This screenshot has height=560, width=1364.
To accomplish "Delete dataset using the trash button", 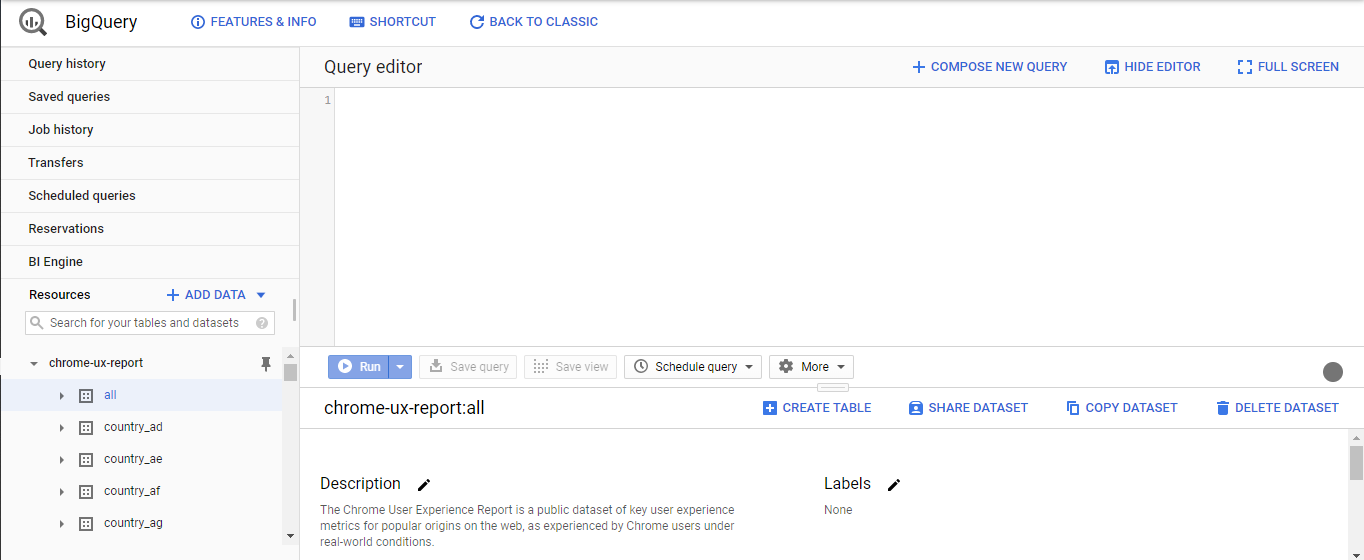I will [x=1276, y=408].
